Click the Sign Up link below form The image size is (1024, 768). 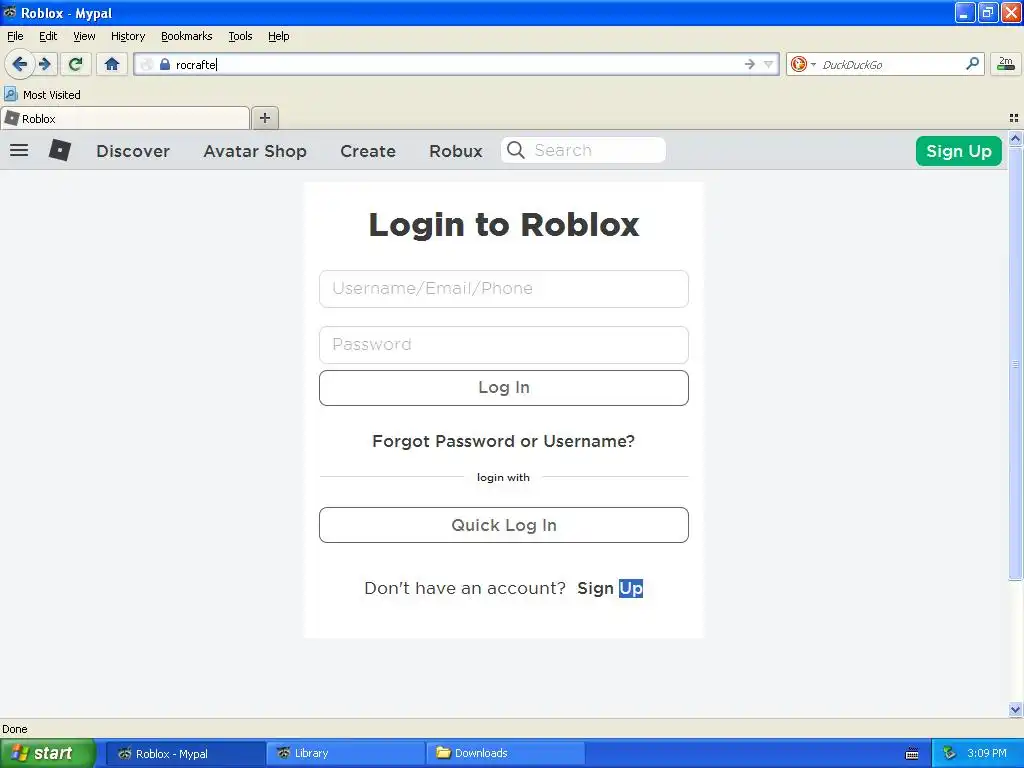tap(610, 588)
